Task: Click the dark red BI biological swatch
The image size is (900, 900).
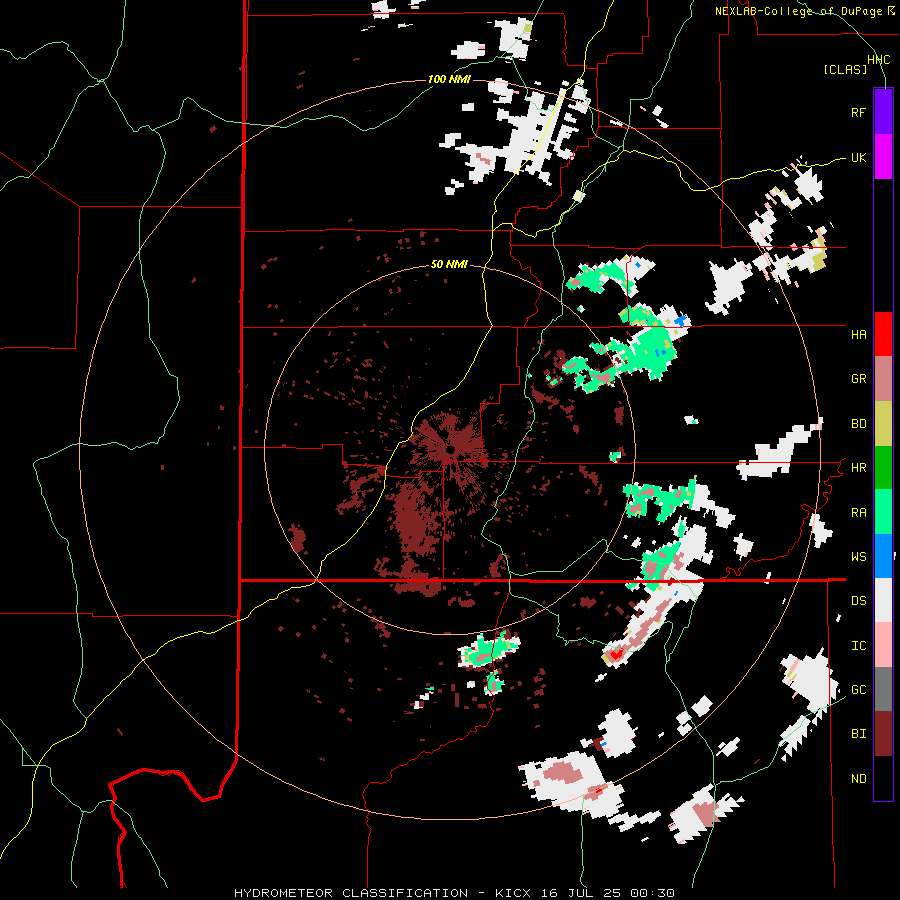Action: pyautogui.click(x=883, y=734)
